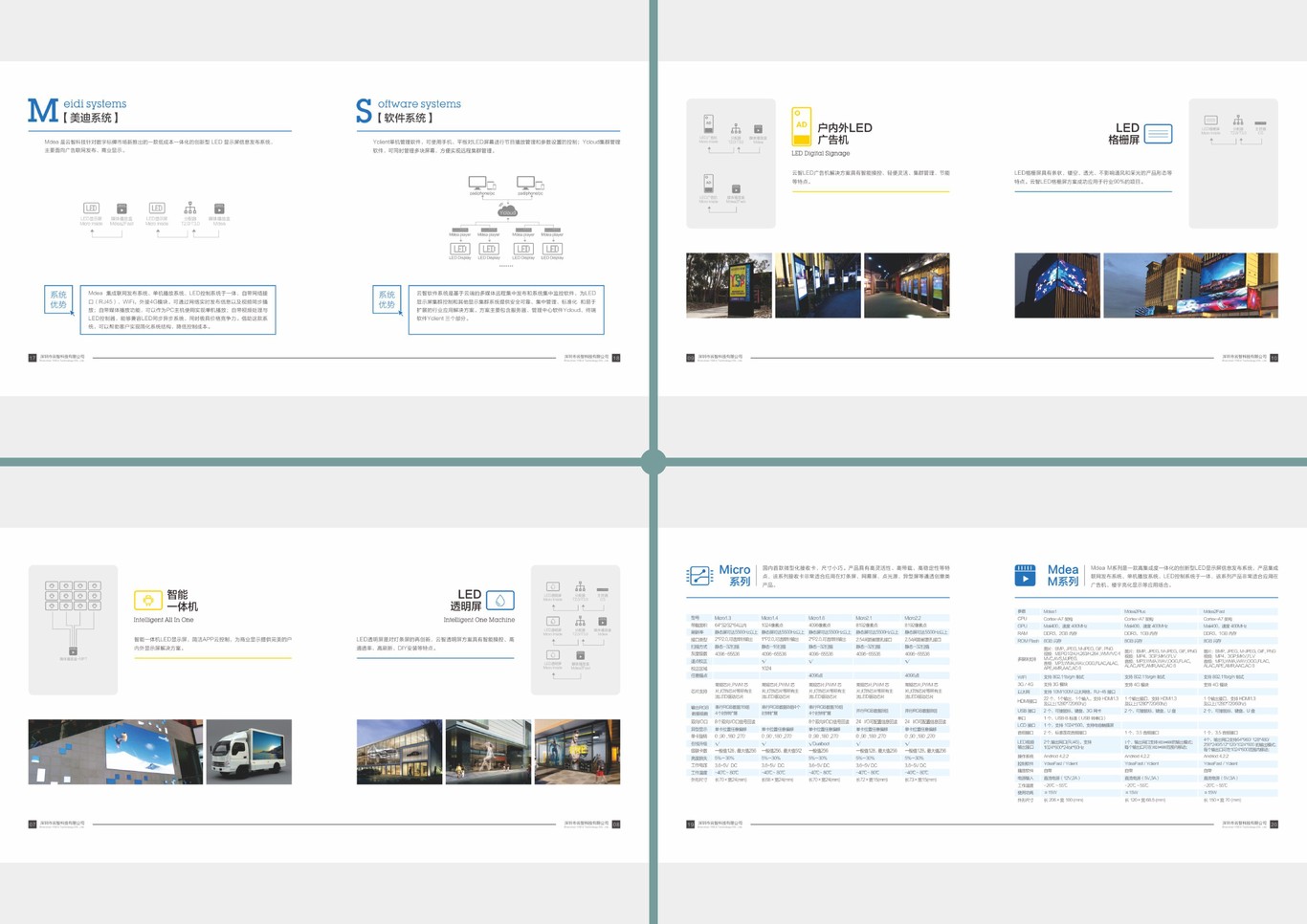This screenshot has width=1307, height=924.
Task: Open the LED advertising truck photo
Action: pos(249,752)
